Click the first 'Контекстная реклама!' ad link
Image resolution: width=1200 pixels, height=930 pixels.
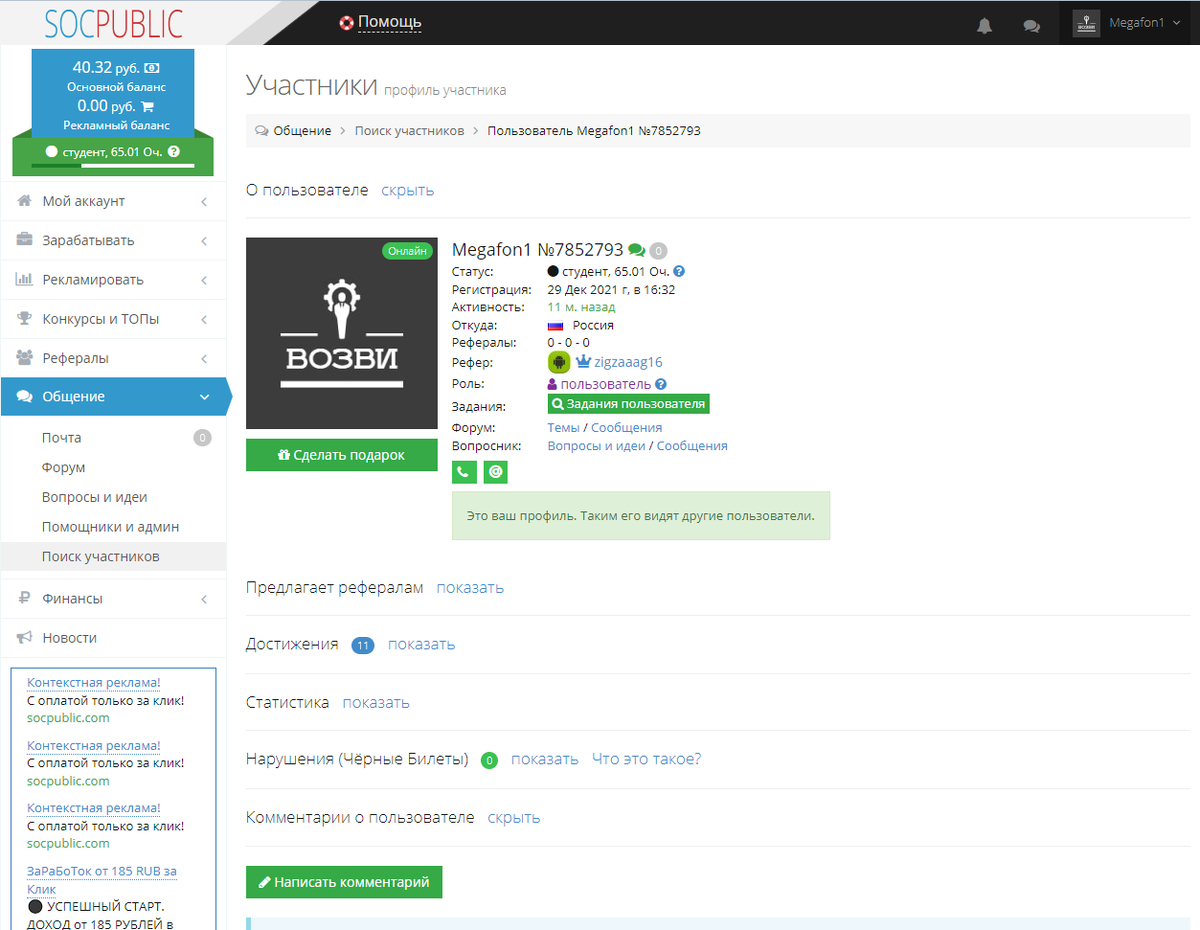tap(93, 682)
